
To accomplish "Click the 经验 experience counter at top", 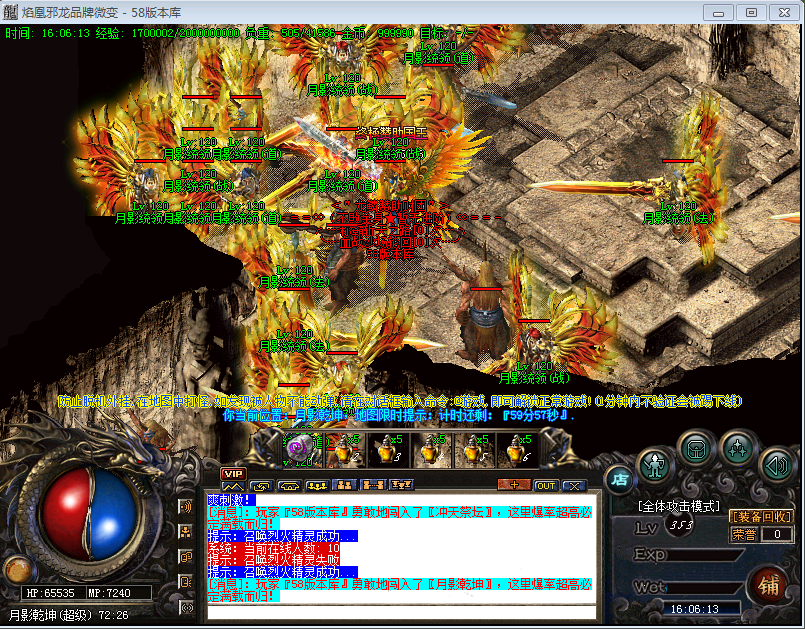I will point(167,33).
